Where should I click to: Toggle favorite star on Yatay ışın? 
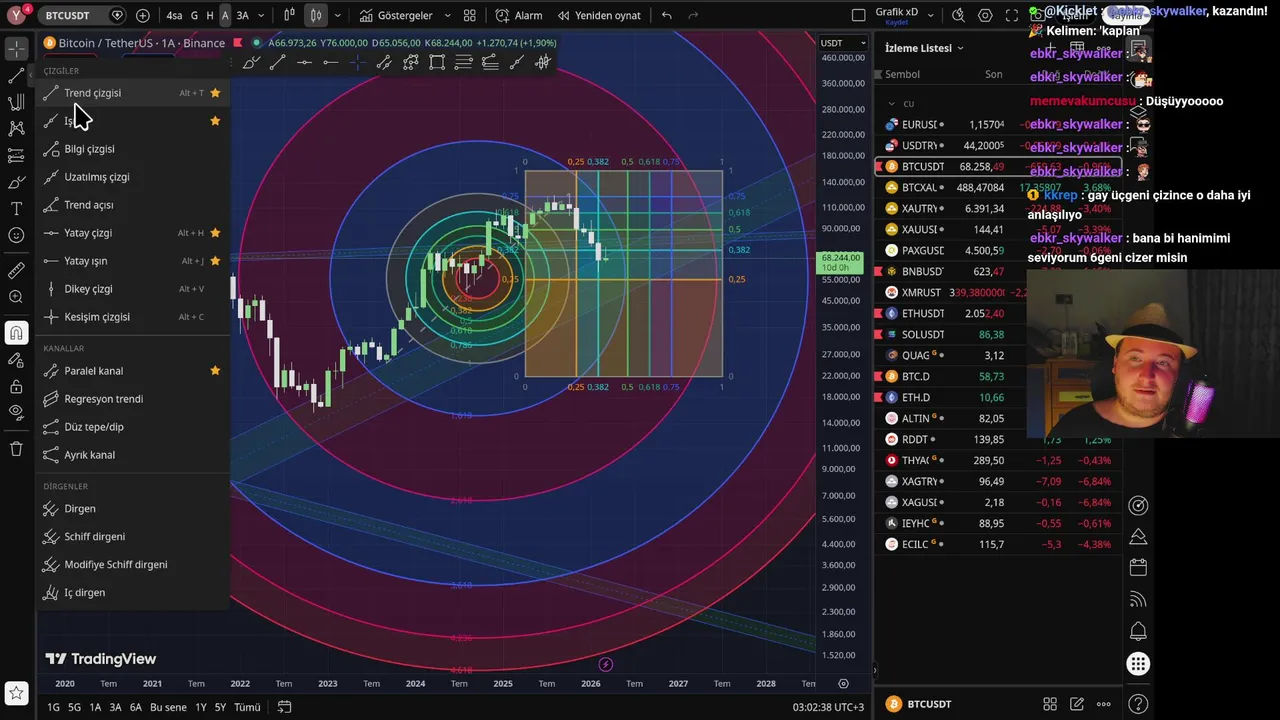[x=215, y=261]
